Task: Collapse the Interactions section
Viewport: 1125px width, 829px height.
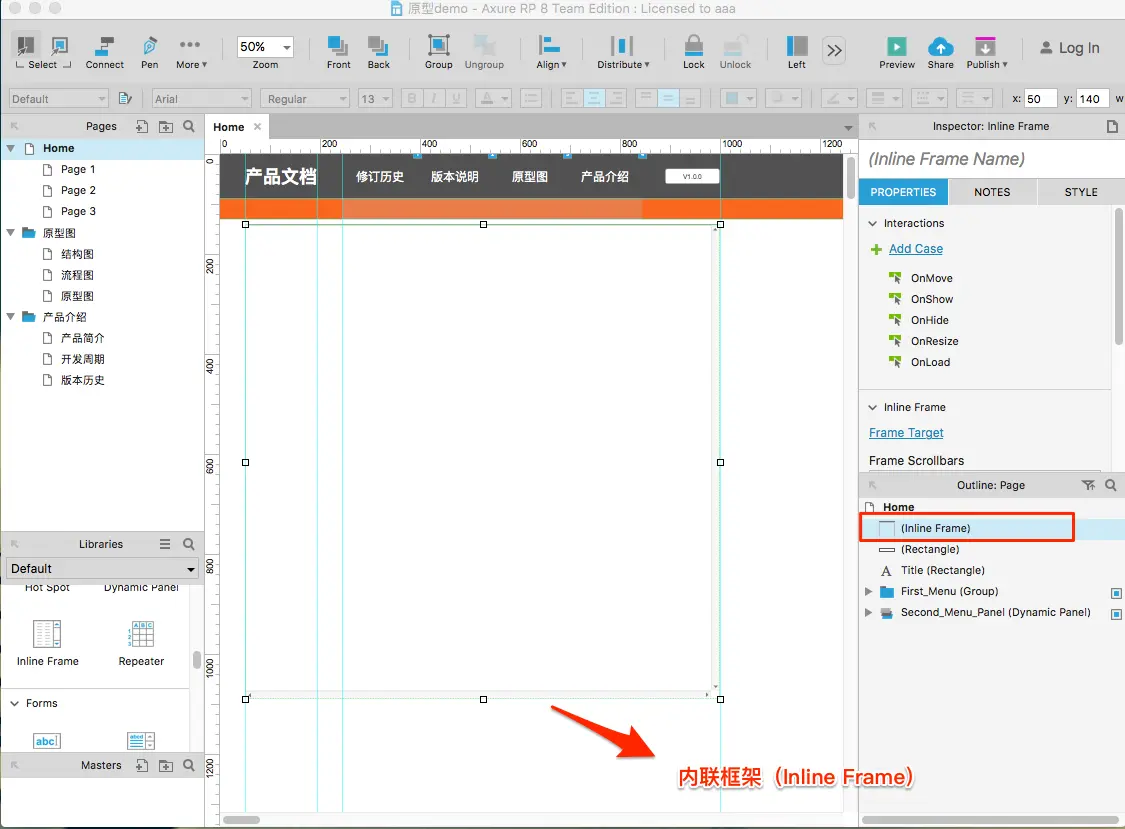Action: point(872,223)
